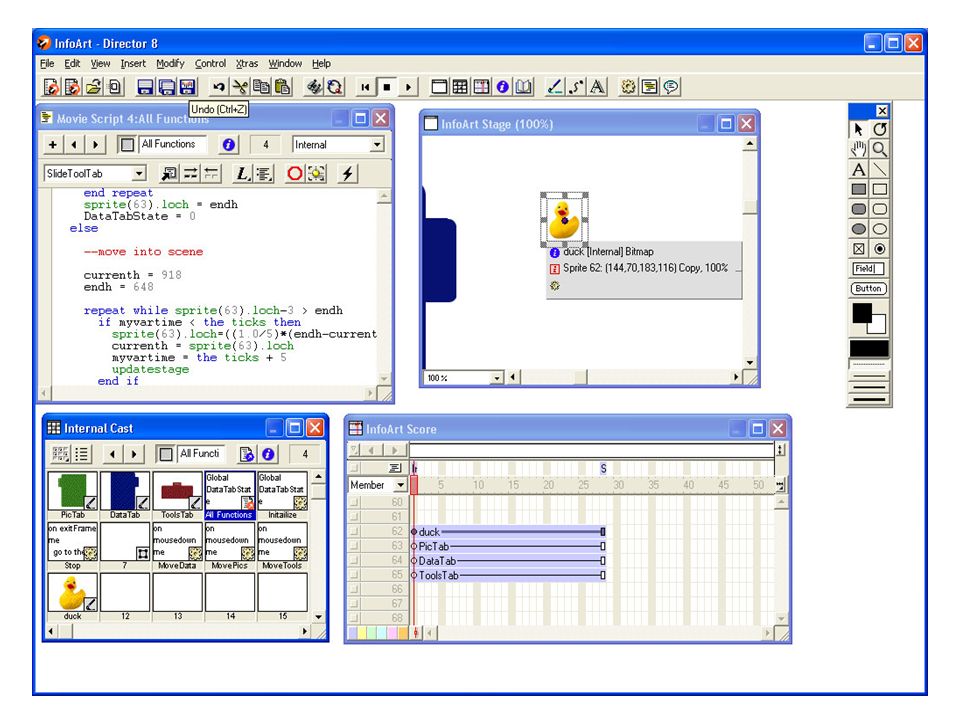The image size is (960, 720).
Task: Open the Modify menu
Action: tap(170, 63)
